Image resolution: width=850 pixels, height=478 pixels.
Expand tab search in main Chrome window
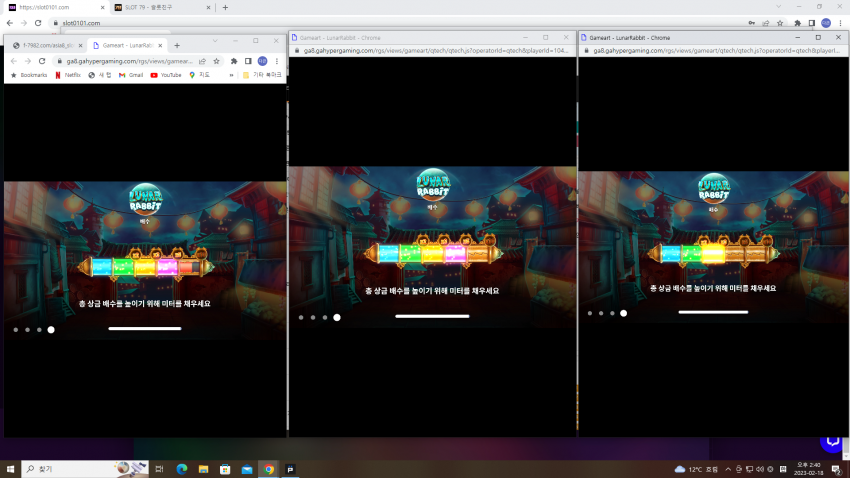pos(778,7)
